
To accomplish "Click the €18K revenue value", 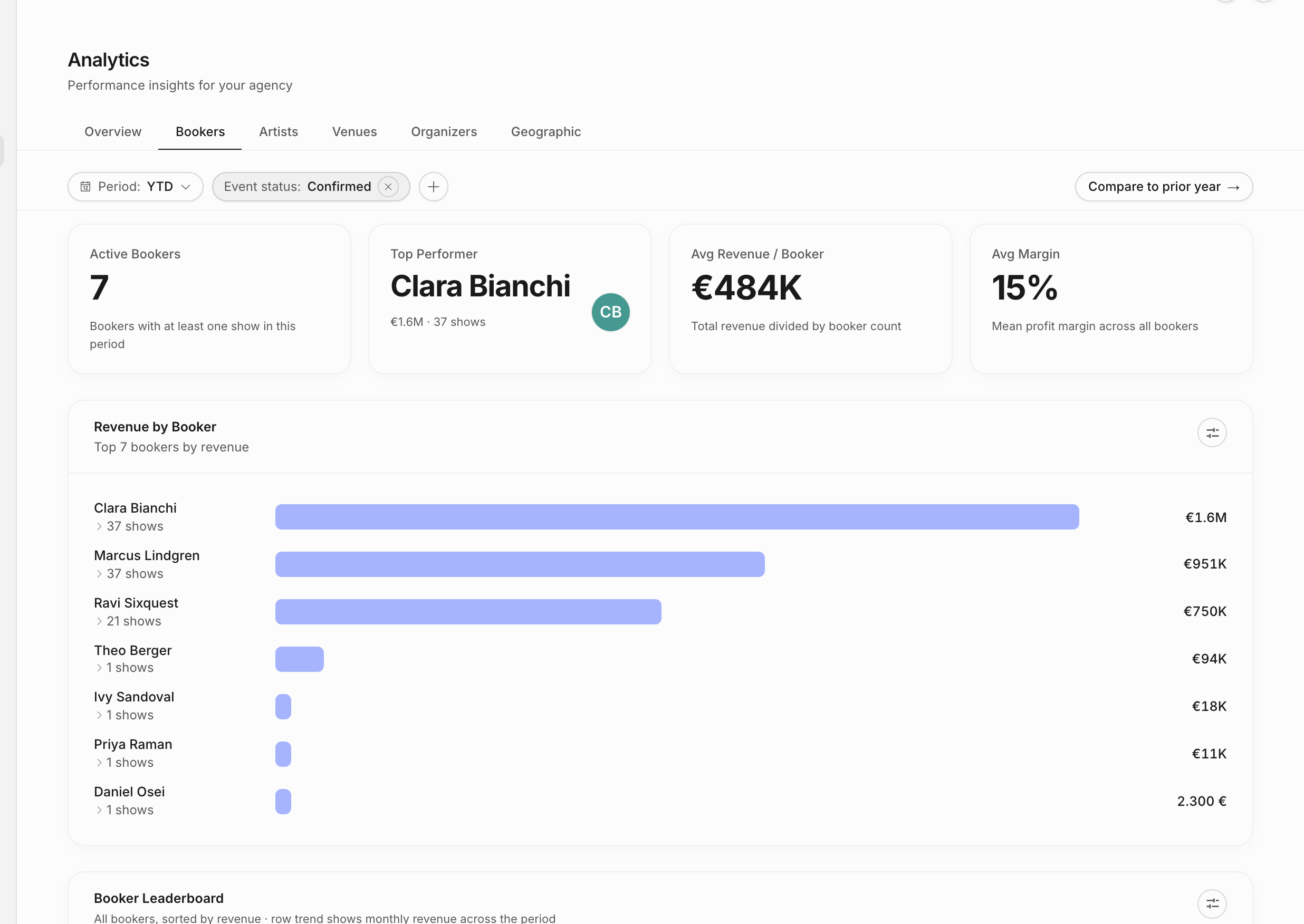I will coord(1209,706).
